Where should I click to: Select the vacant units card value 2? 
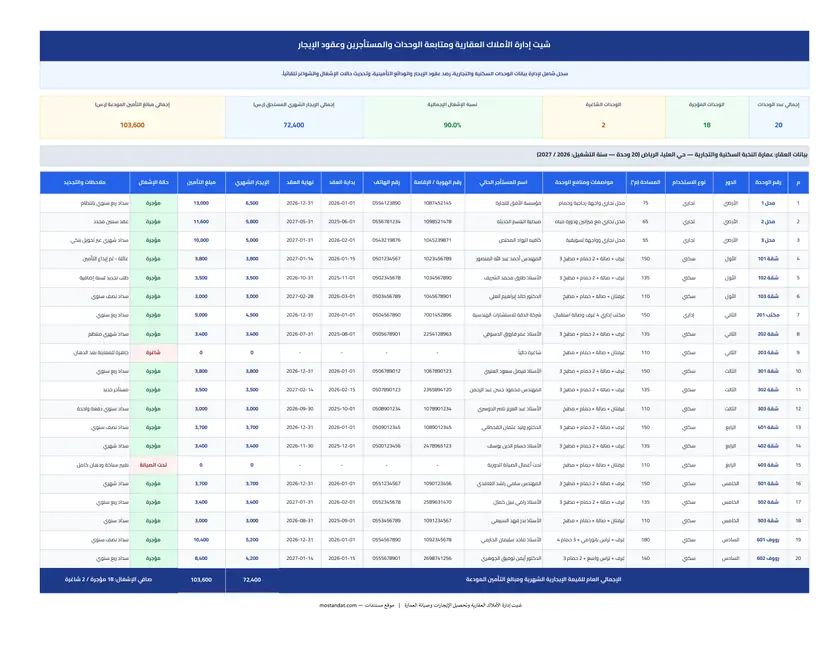pyautogui.click(x=603, y=125)
